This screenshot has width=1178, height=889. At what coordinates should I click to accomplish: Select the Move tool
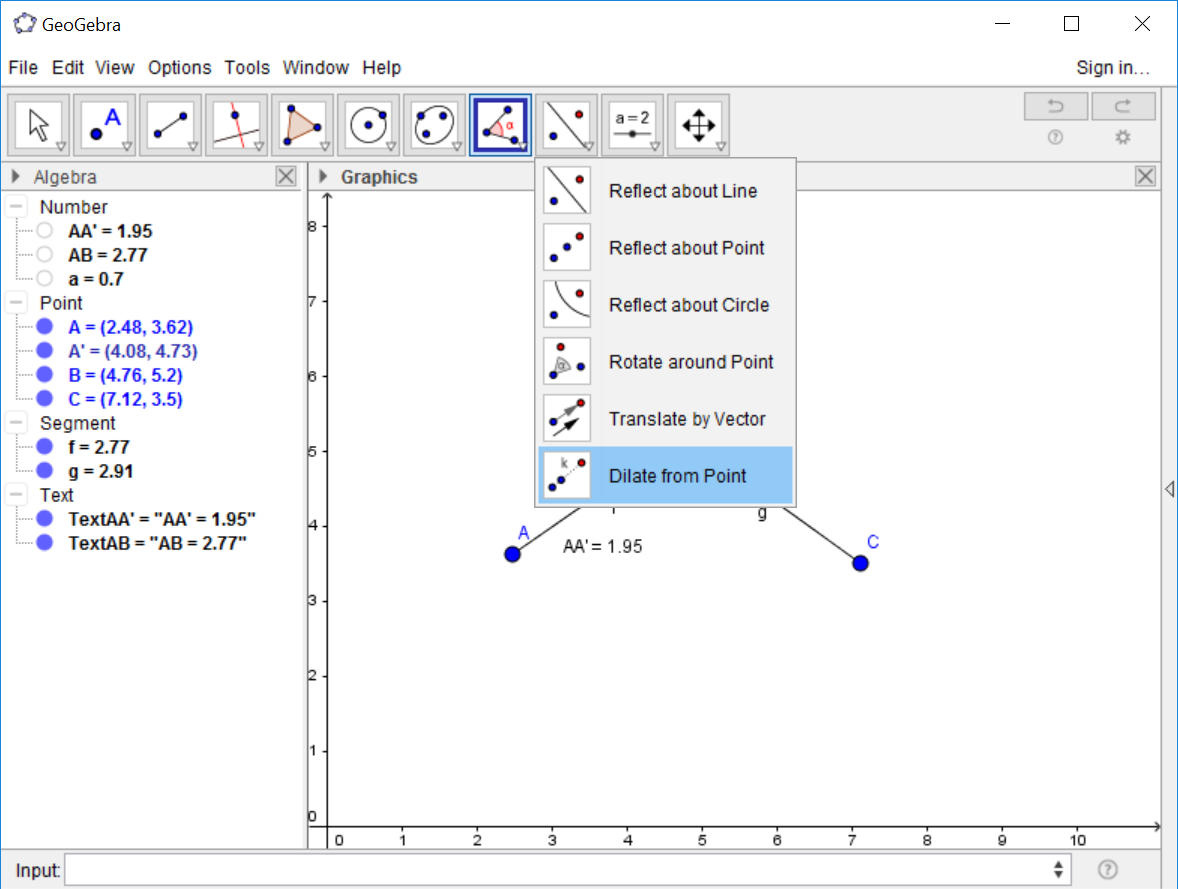click(39, 122)
